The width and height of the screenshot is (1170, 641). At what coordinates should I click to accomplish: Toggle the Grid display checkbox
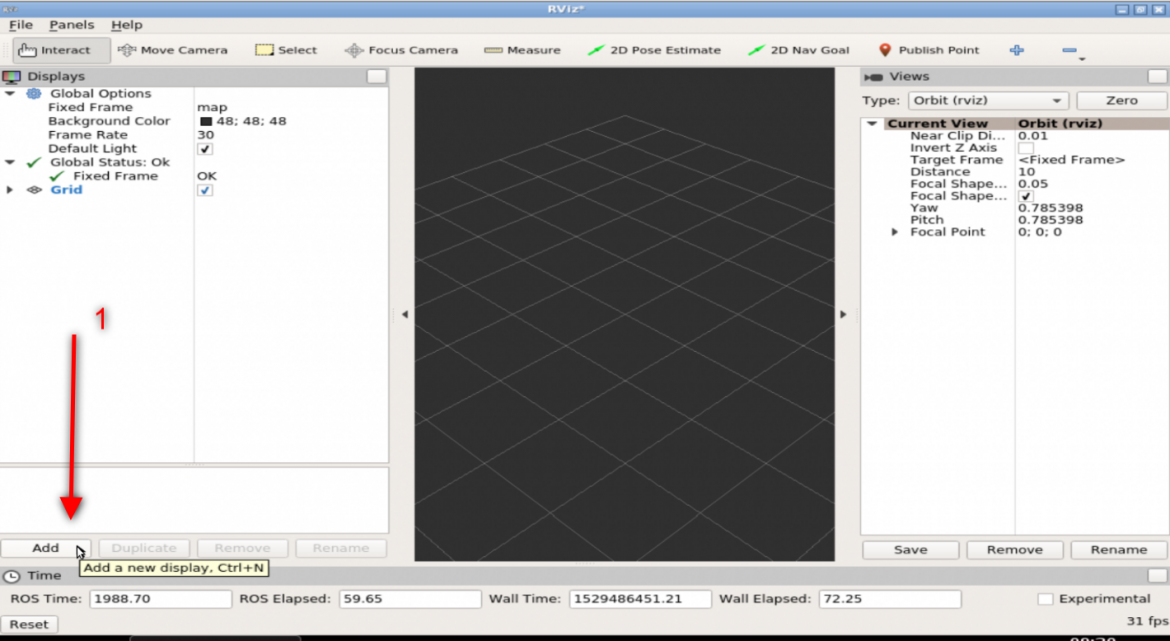[x=205, y=190]
